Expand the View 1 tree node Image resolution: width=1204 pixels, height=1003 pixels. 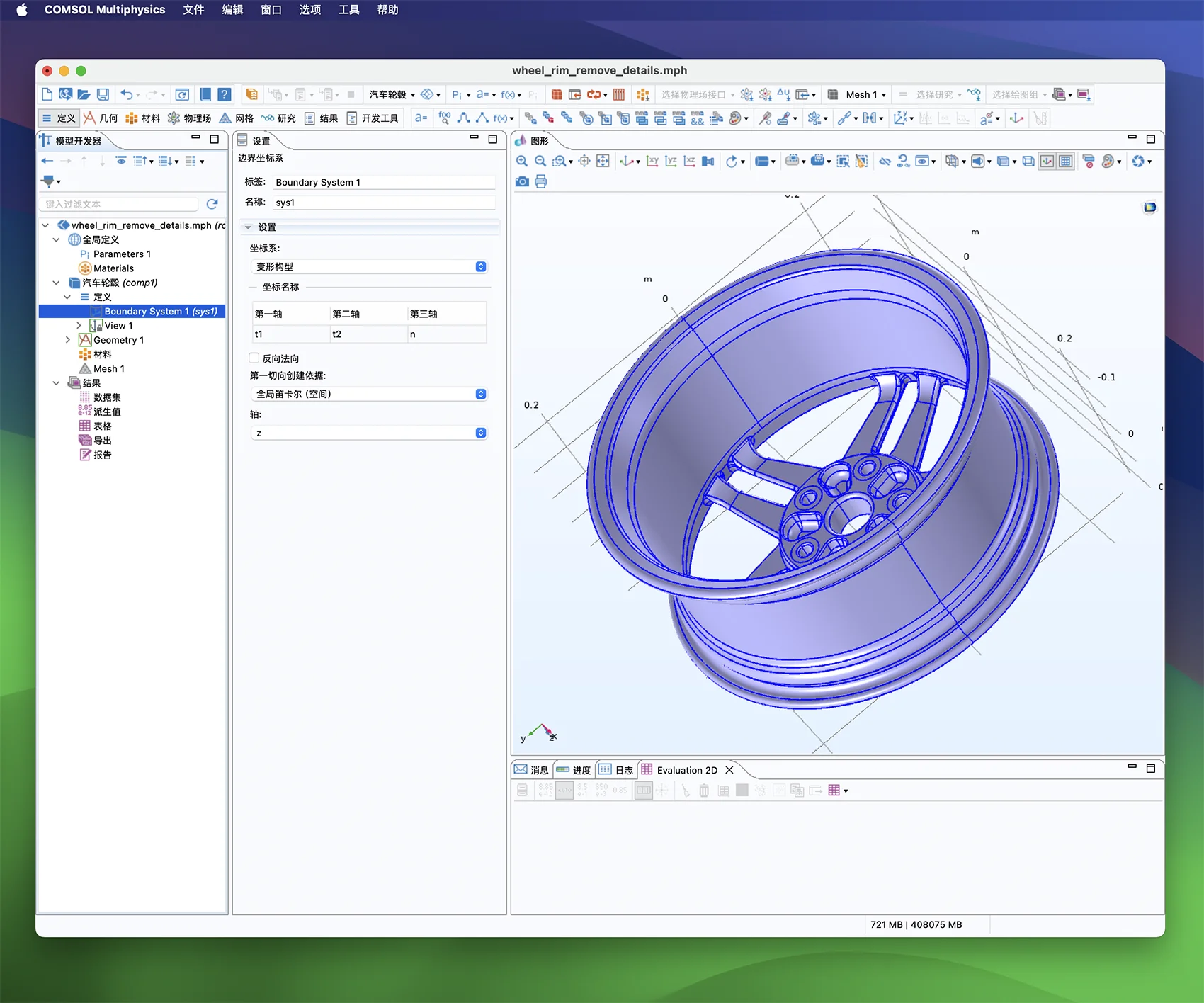tap(79, 326)
